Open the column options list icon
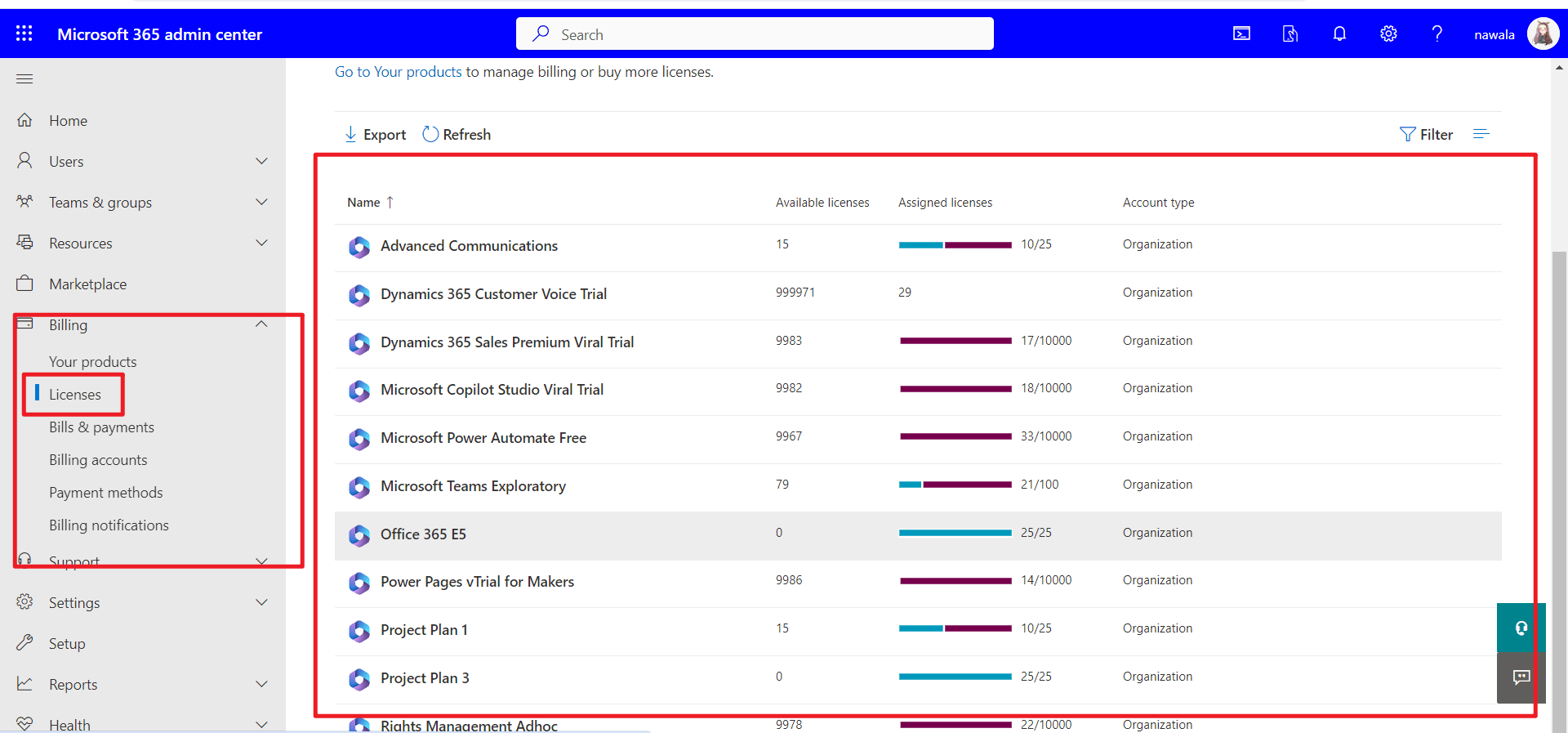The width and height of the screenshot is (1568, 733). (1481, 133)
